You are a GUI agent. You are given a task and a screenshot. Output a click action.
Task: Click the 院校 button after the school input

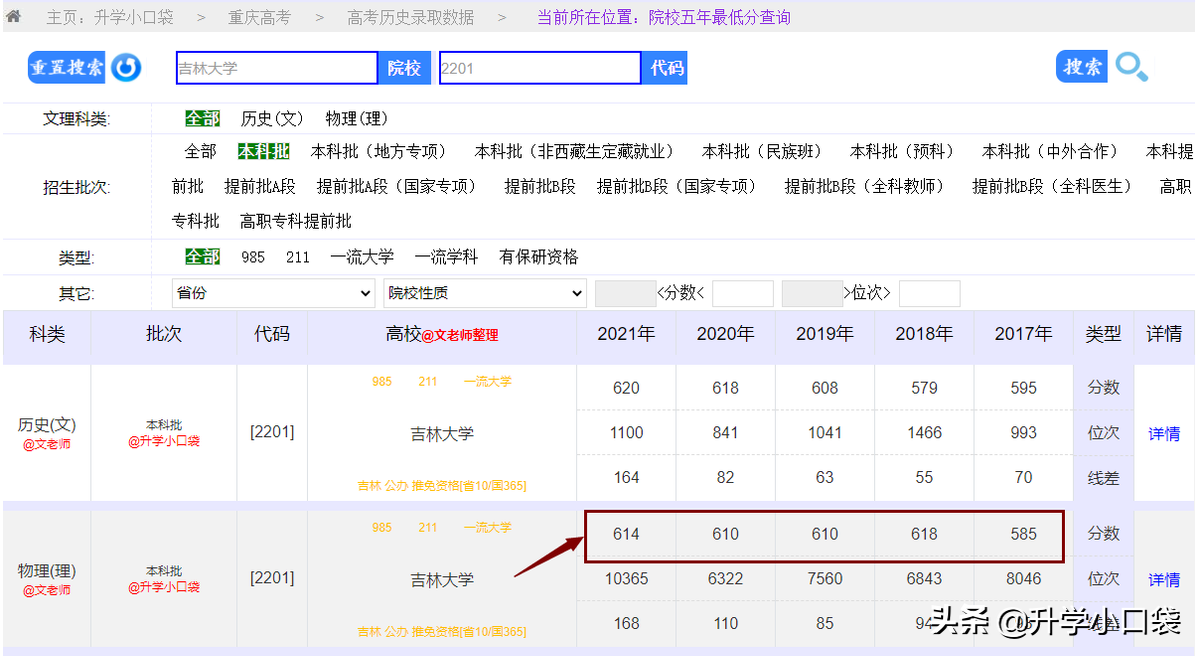(405, 67)
